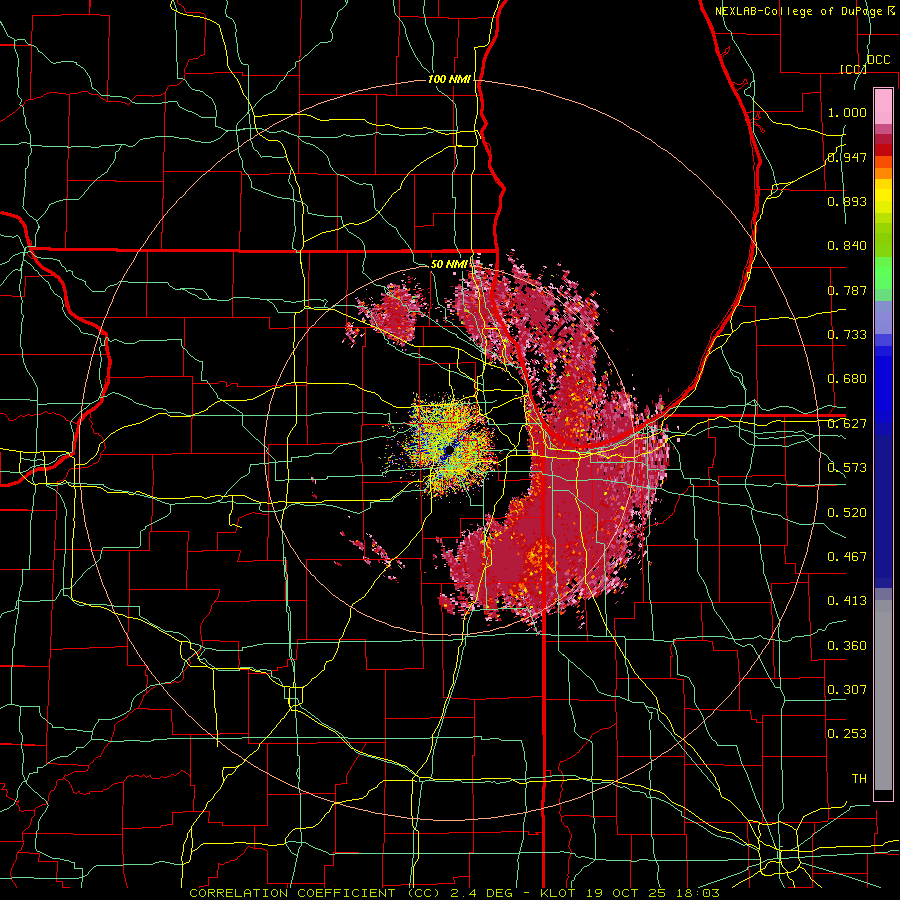Click the DCC label above the color scale
The image size is (900, 900).
878,60
